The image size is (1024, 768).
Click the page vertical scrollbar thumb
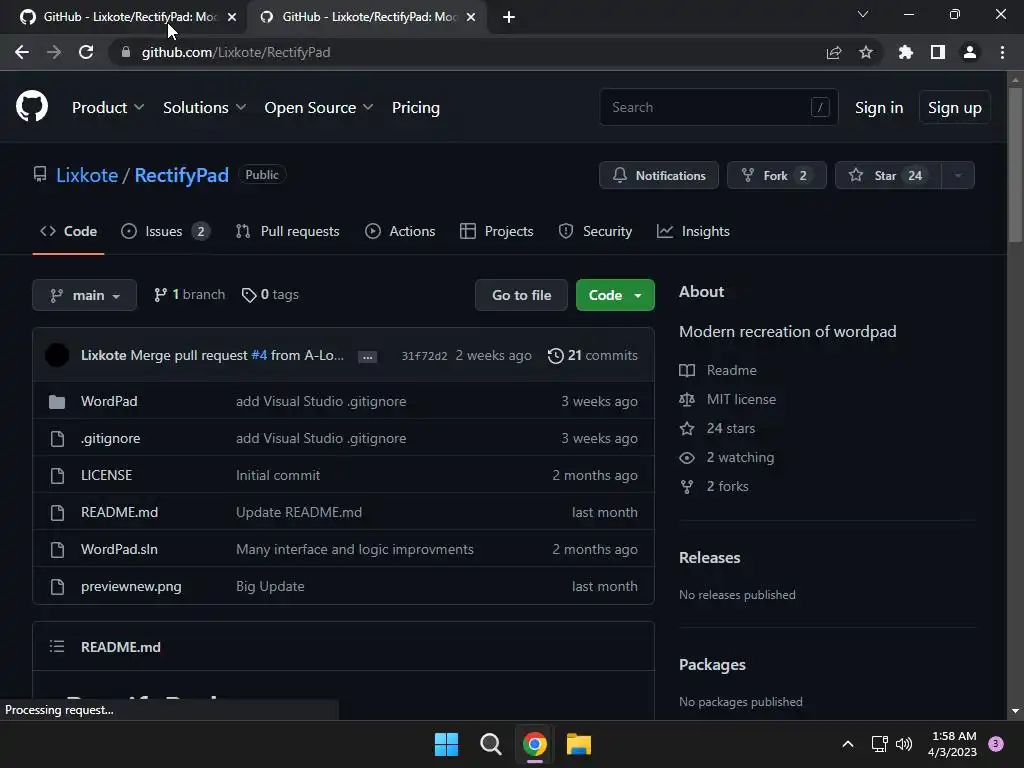1015,164
